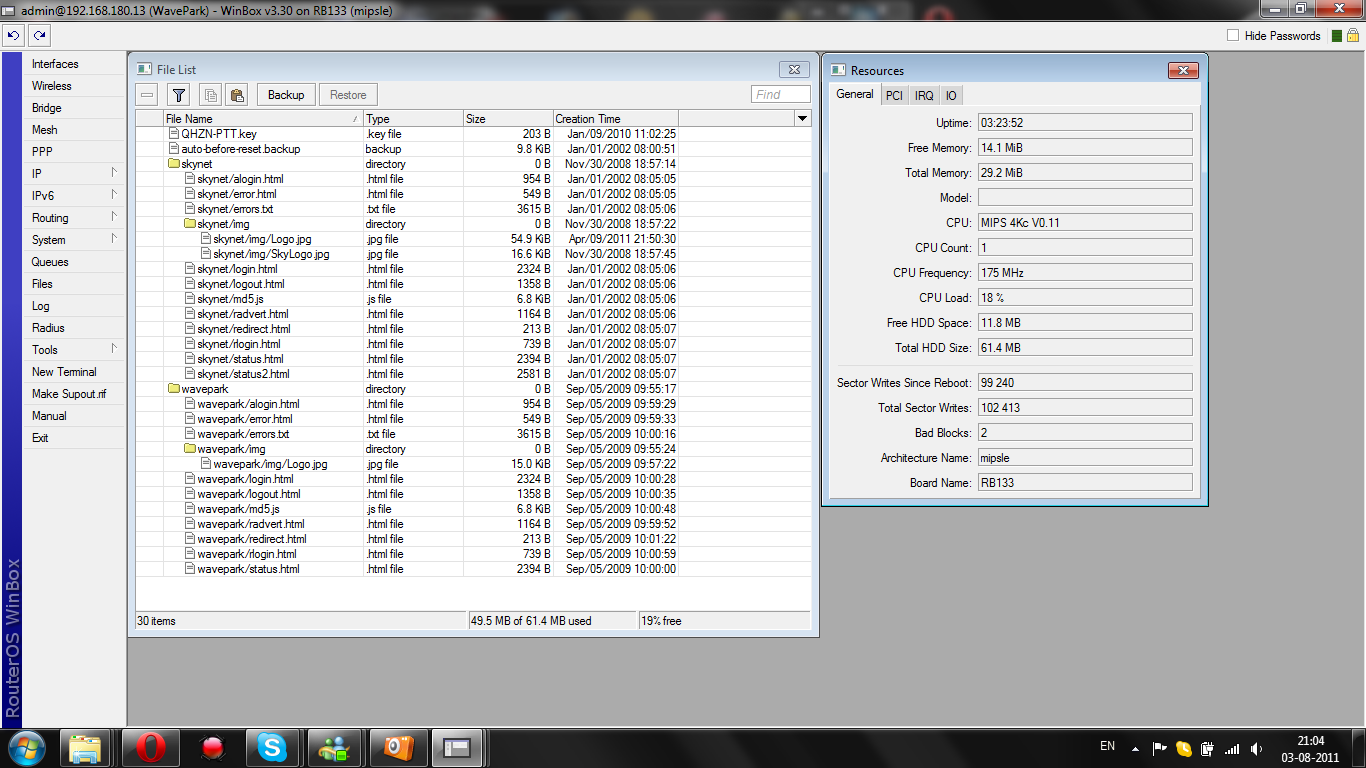Viewport: 1366px width, 768px height.
Task: Click the CPU Load field showing 18 %
Action: pyautogui.click(x=1085, y=298)
